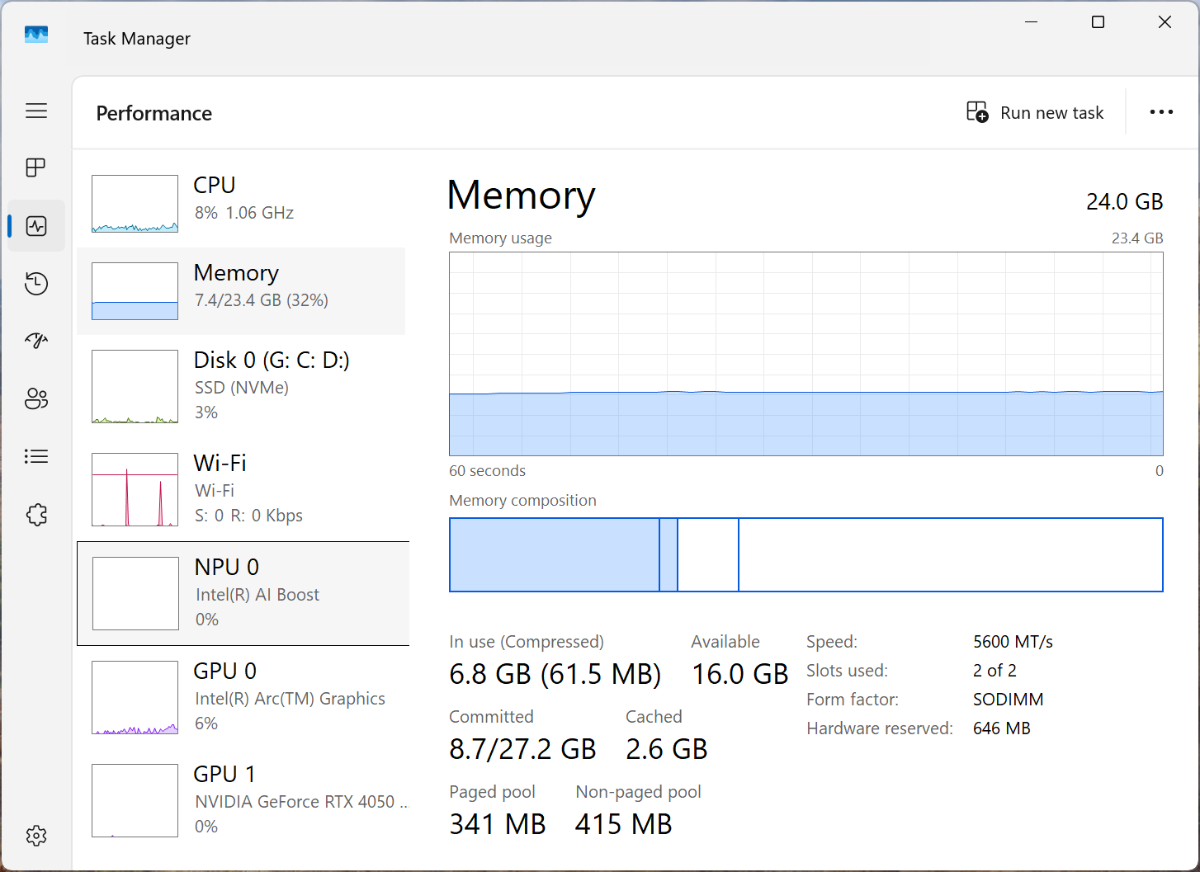Select the Performance page icon

[36, 226]
